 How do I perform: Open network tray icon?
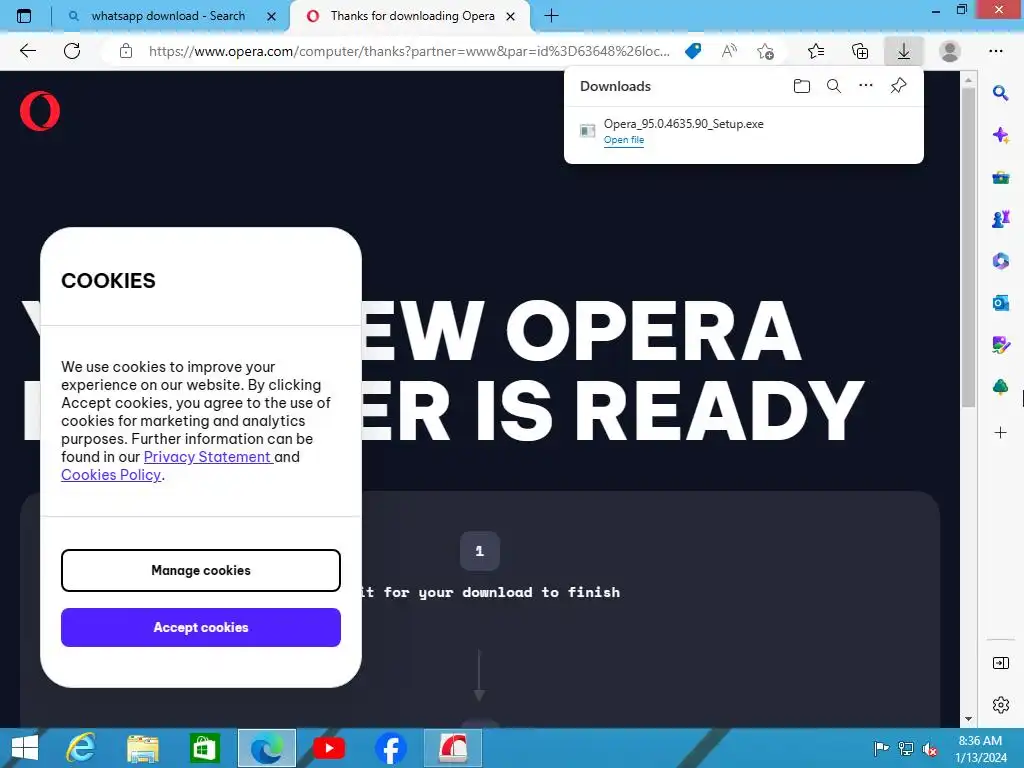coord(906,749)
